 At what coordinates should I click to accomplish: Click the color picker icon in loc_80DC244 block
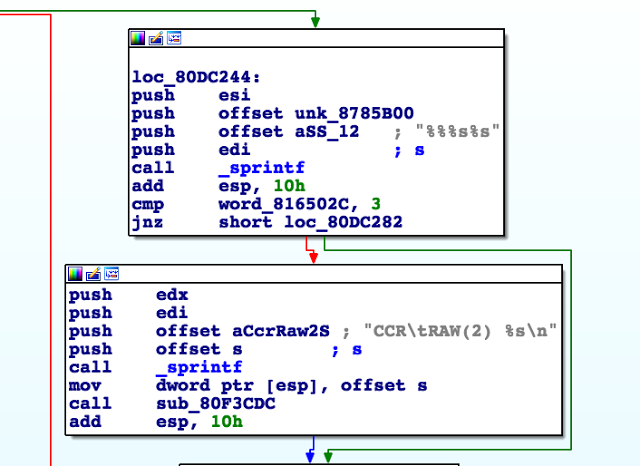(x=138, y=38)
